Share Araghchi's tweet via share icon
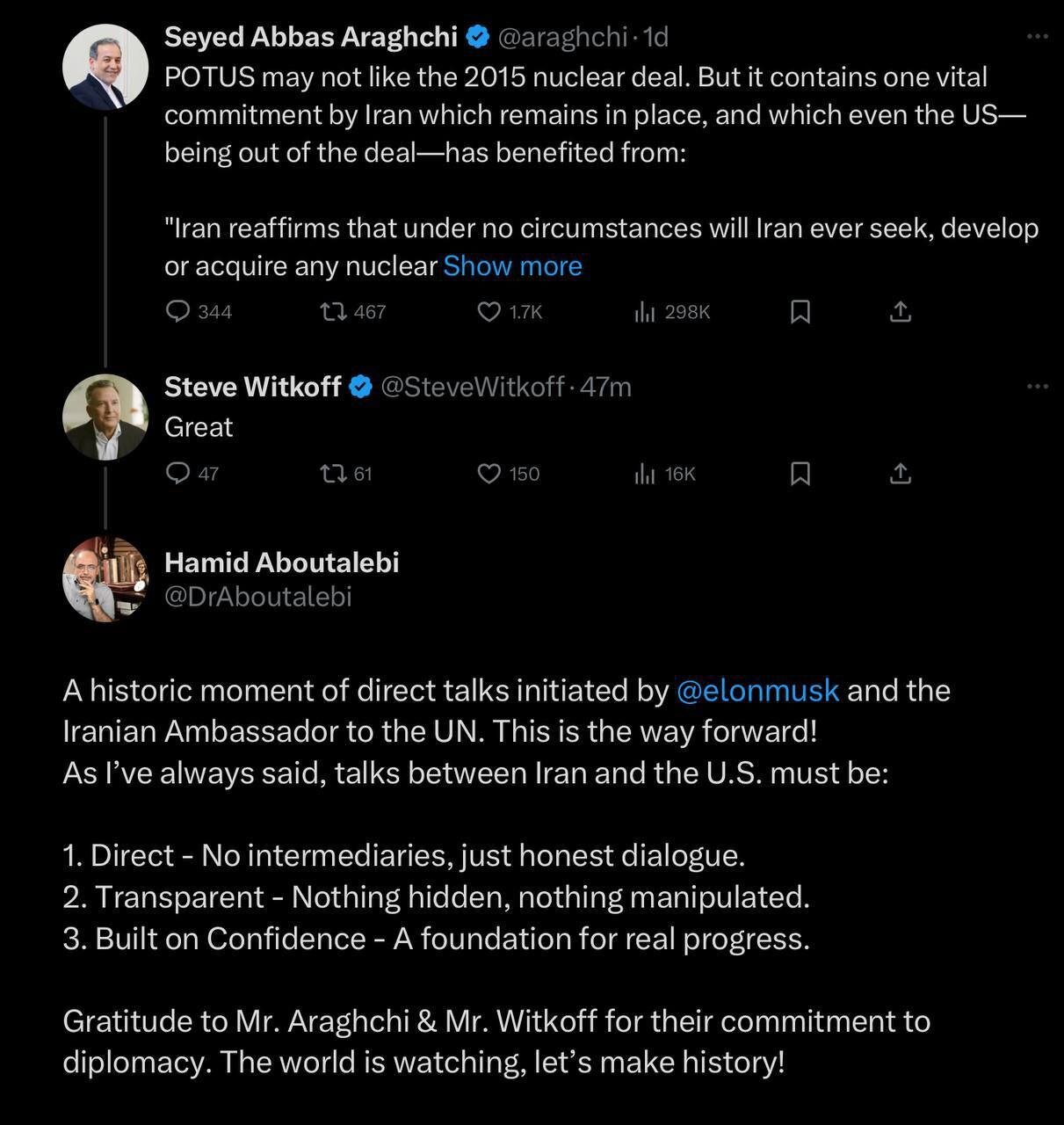Viewport: 1064px width, 1125px height. point(901,312)
